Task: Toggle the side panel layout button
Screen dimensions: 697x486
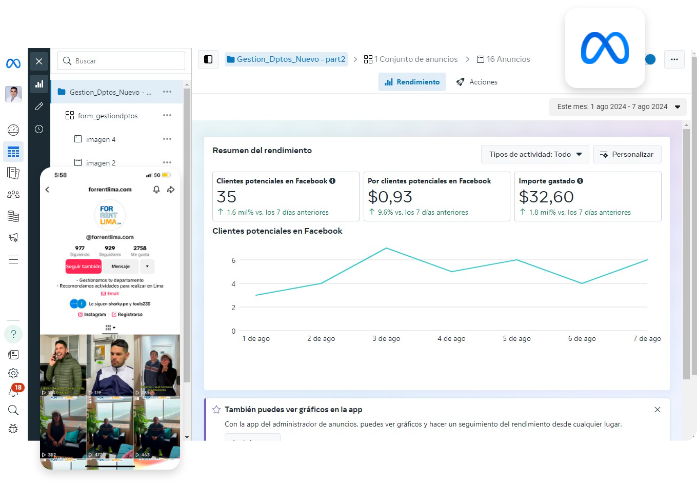Action: [x=208, y=59]
